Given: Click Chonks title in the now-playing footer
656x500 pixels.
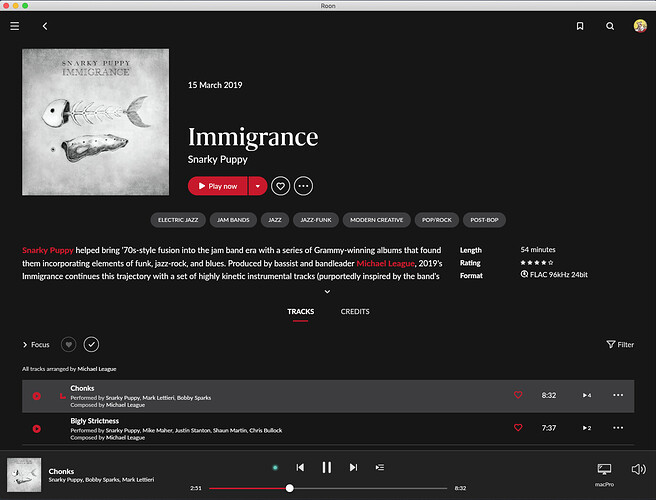Looking at the screenshot, I should tap(61, 471).
